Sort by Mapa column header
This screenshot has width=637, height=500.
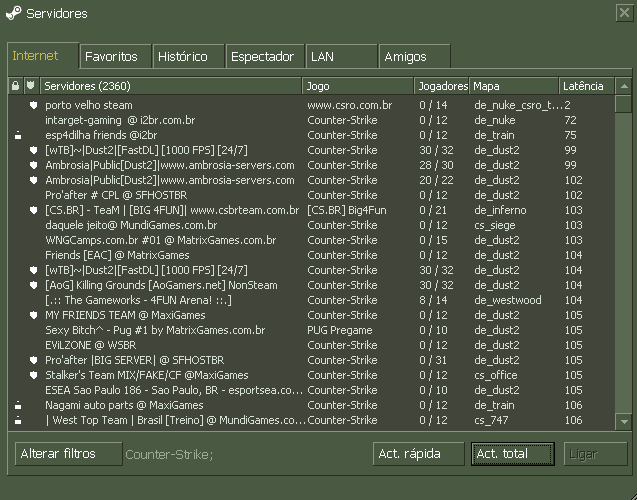coord(514,86)
